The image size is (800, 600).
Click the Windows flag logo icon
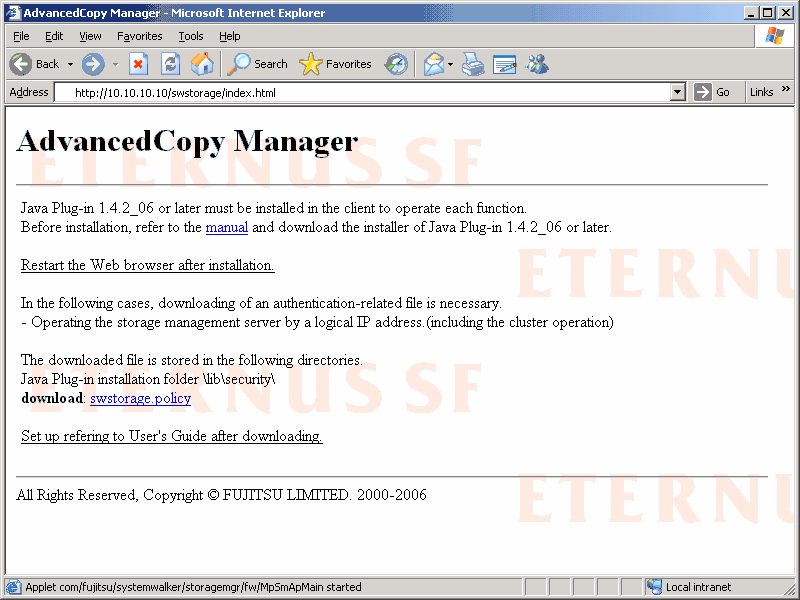pyautogui.click(x=774, y=36)
